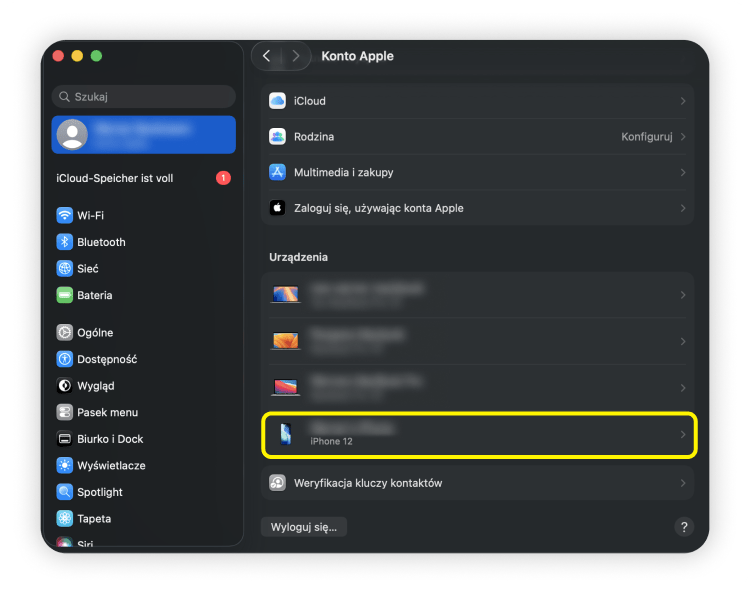Click the Szukaj search field
Image resolution: width=750 pixels, height=590 pixels.
[x=143, y=97]
